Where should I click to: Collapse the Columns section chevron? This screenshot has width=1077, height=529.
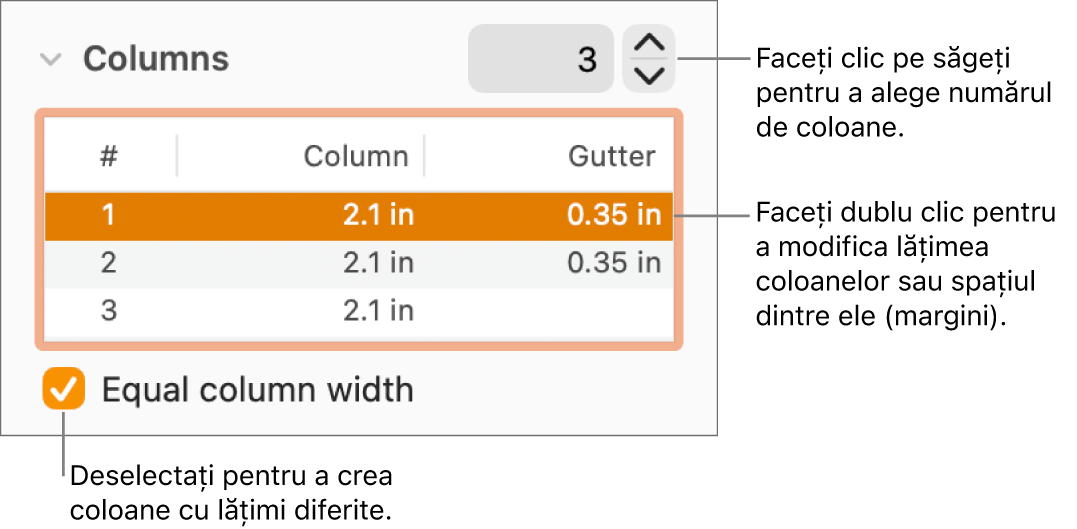[50, 60]
